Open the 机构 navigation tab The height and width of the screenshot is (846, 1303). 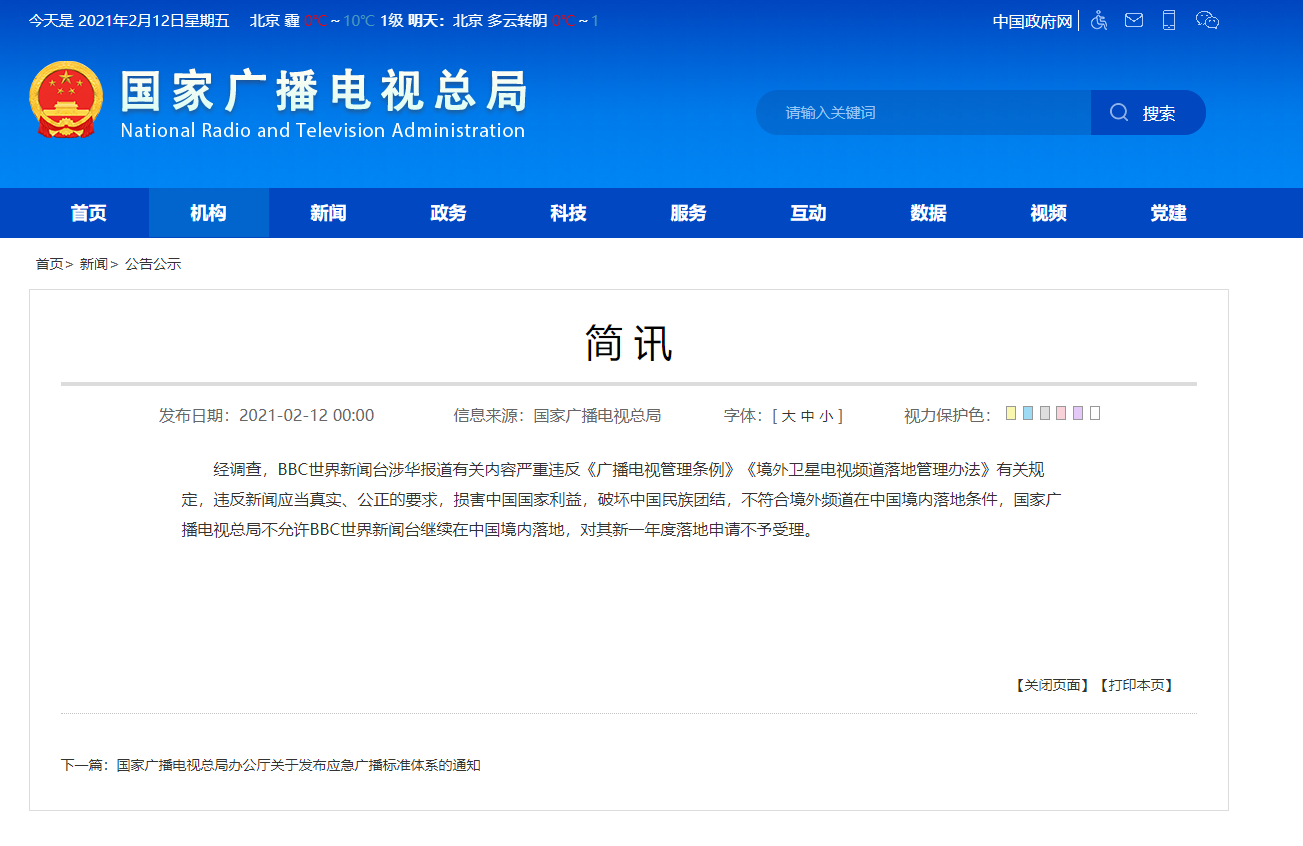point(209,213)
